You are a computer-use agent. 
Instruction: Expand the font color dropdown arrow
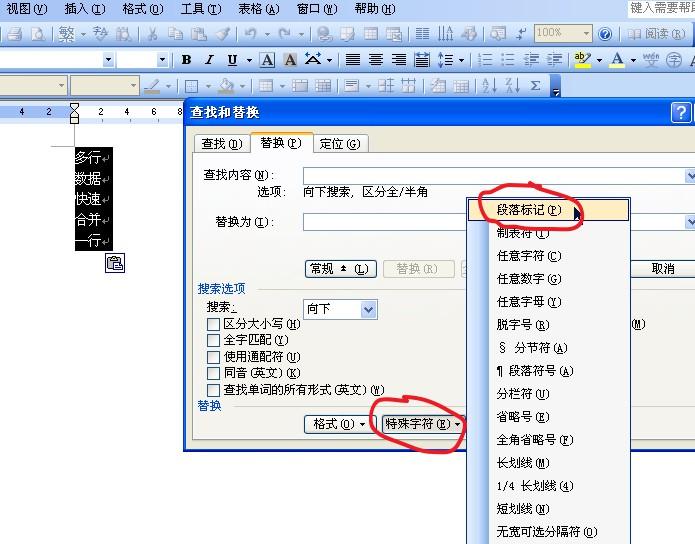633,60
